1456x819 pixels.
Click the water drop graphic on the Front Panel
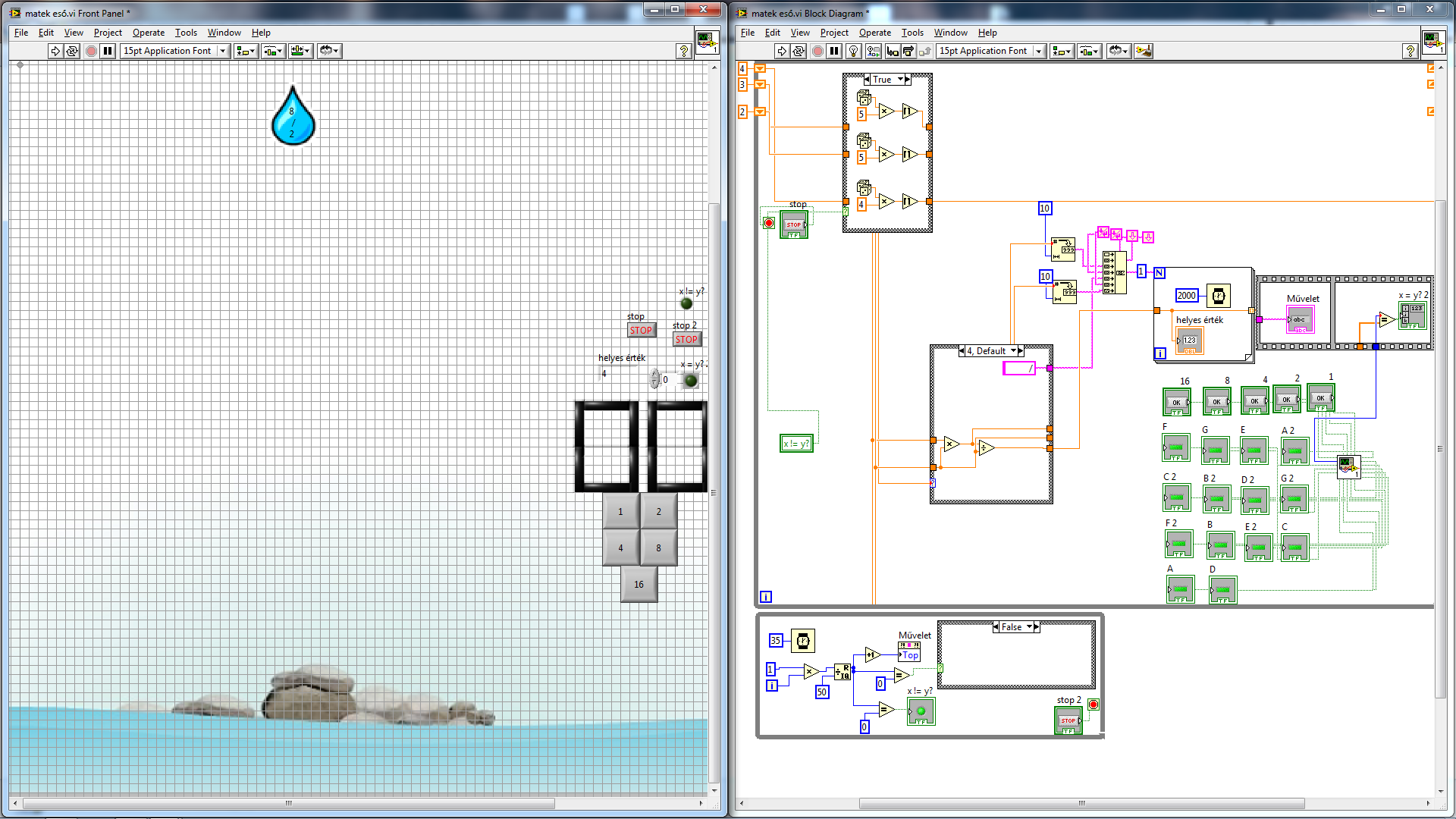[x=293, y=116]
